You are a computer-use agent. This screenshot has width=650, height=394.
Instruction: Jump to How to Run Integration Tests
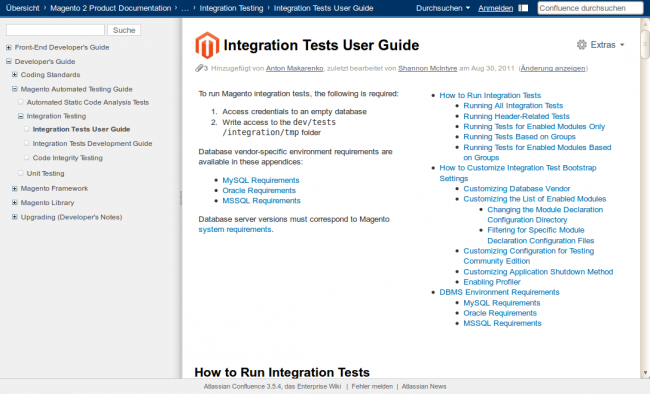click(x=490, y=95)
